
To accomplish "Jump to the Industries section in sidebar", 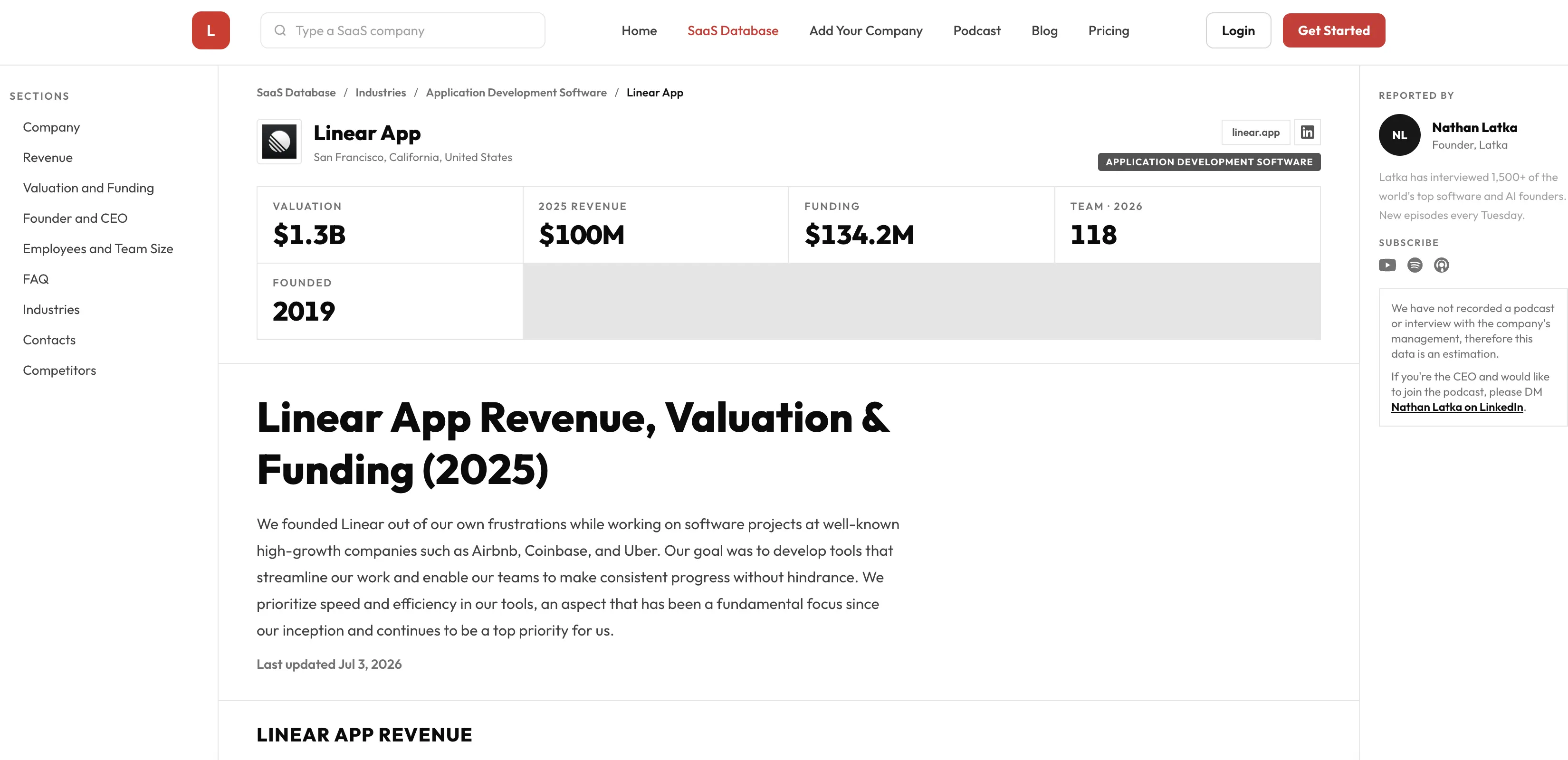I will 51,310.
